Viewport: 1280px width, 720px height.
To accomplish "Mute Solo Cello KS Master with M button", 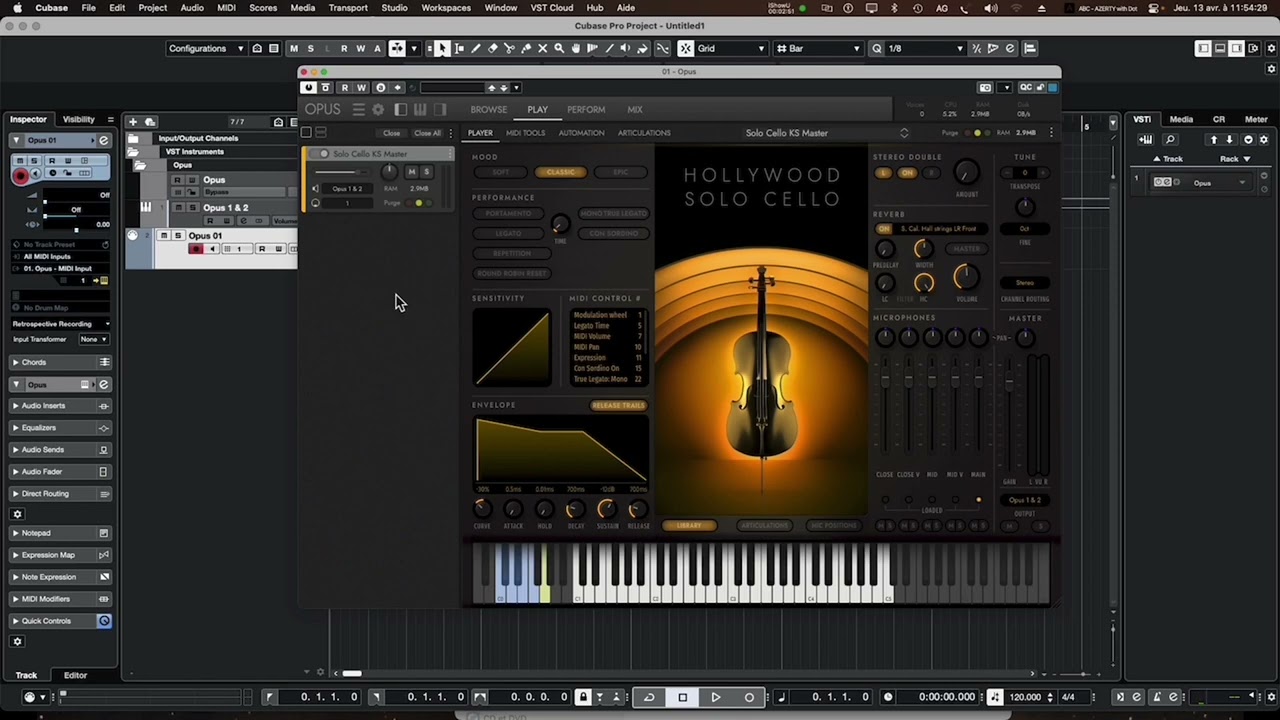I will [x=411, y=171].
